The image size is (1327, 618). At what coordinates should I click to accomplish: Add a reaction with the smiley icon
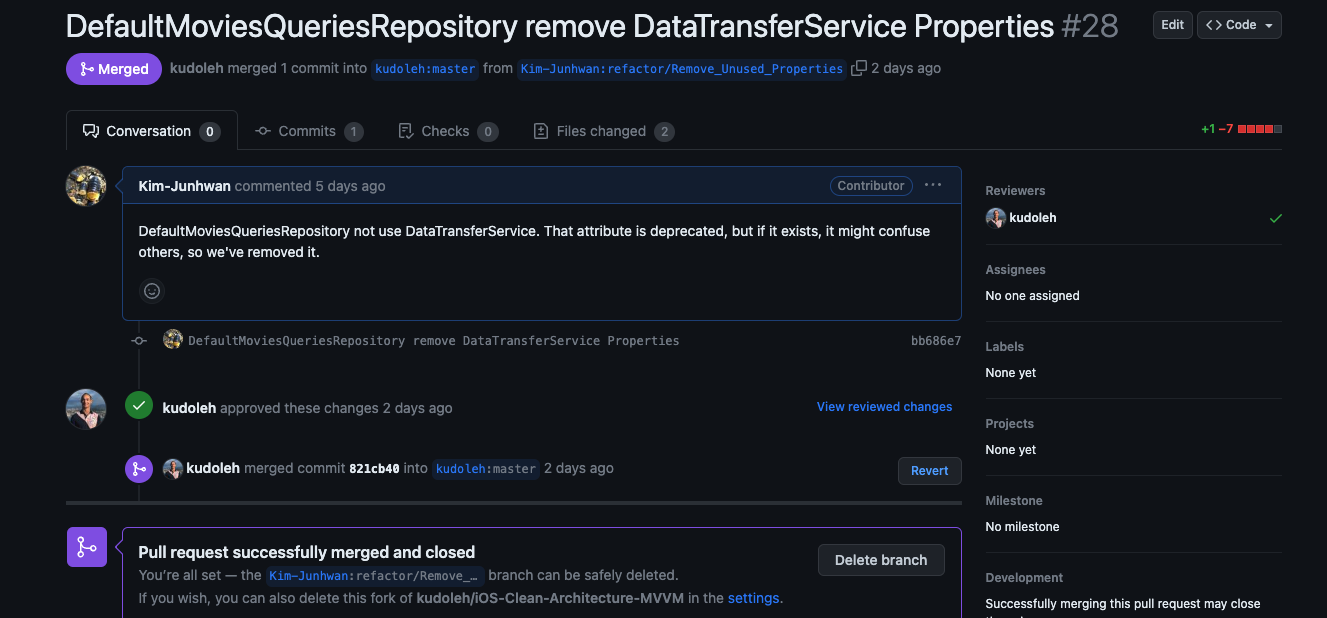[x=152, y=291]
